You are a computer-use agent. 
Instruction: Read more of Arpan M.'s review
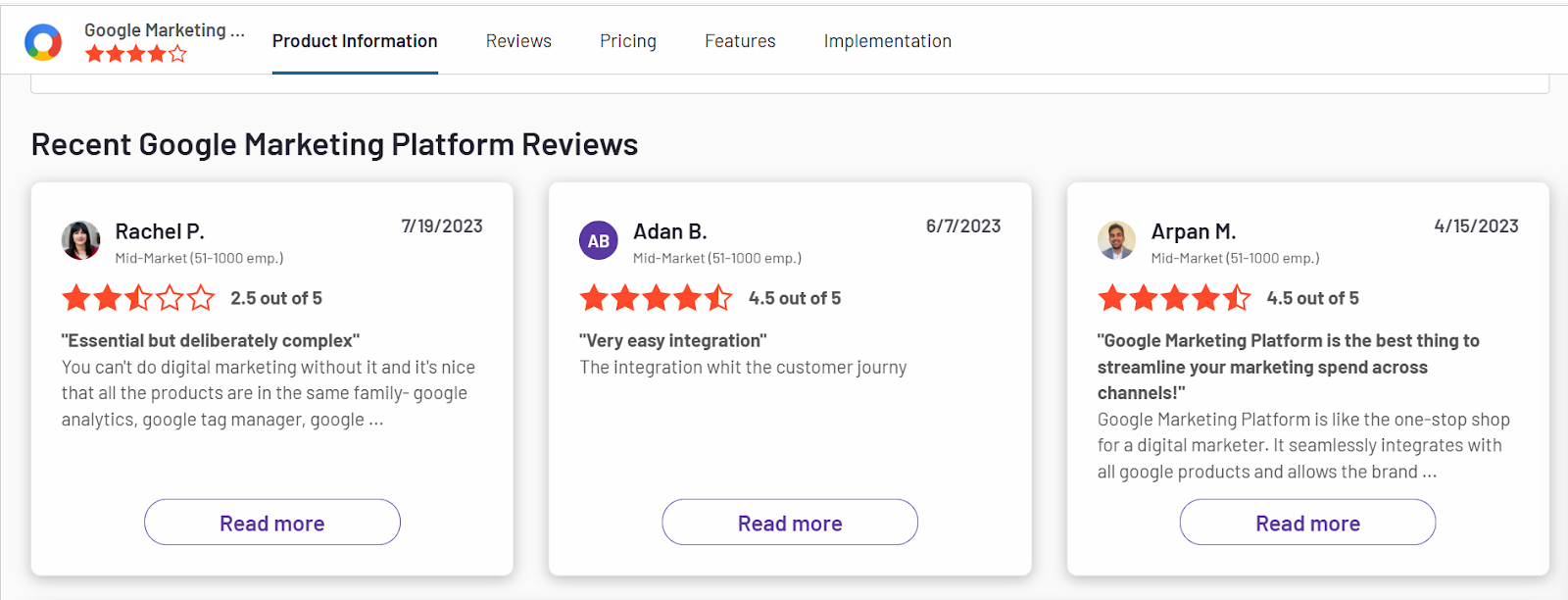coord(1307,523)
